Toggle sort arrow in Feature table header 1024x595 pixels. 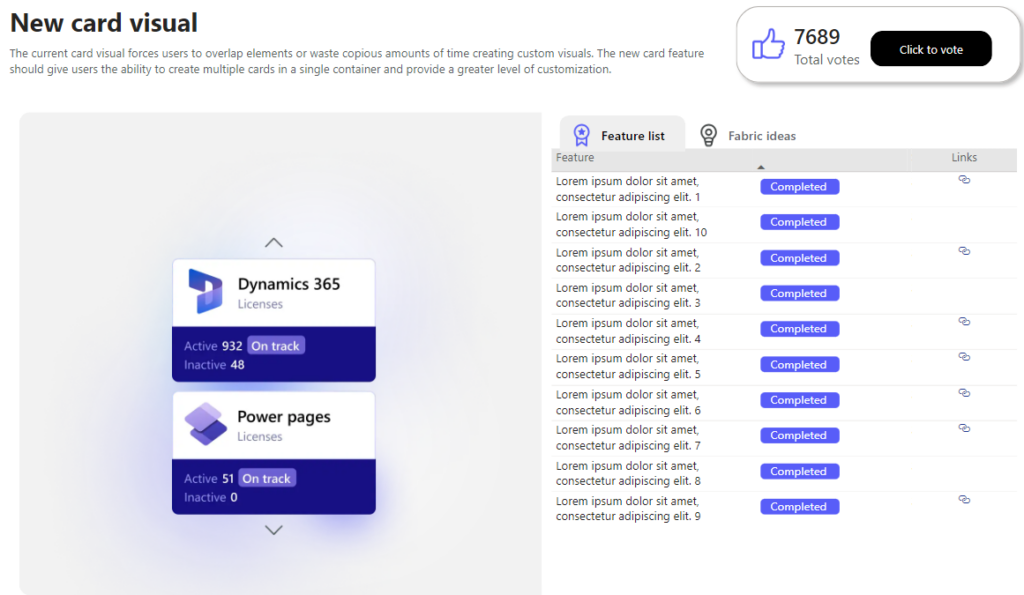[x=761, y=167]
